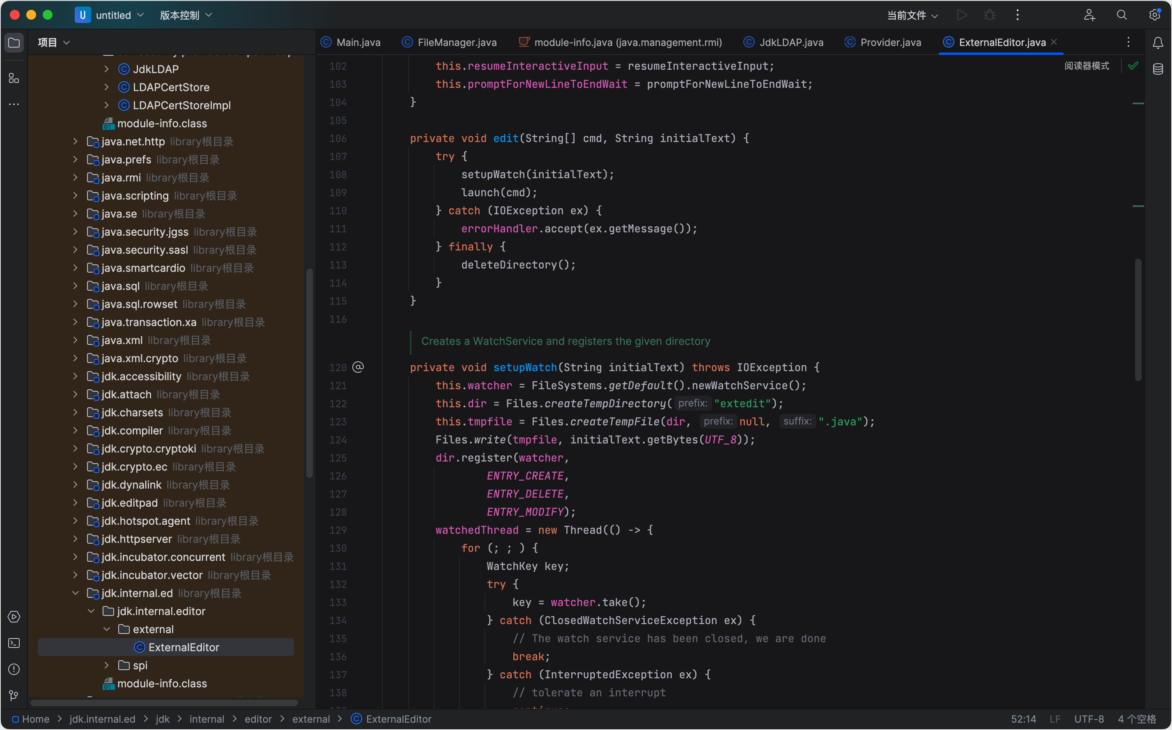
Task: Expand the java.net.http library node
Action: [x=75, y=141]
